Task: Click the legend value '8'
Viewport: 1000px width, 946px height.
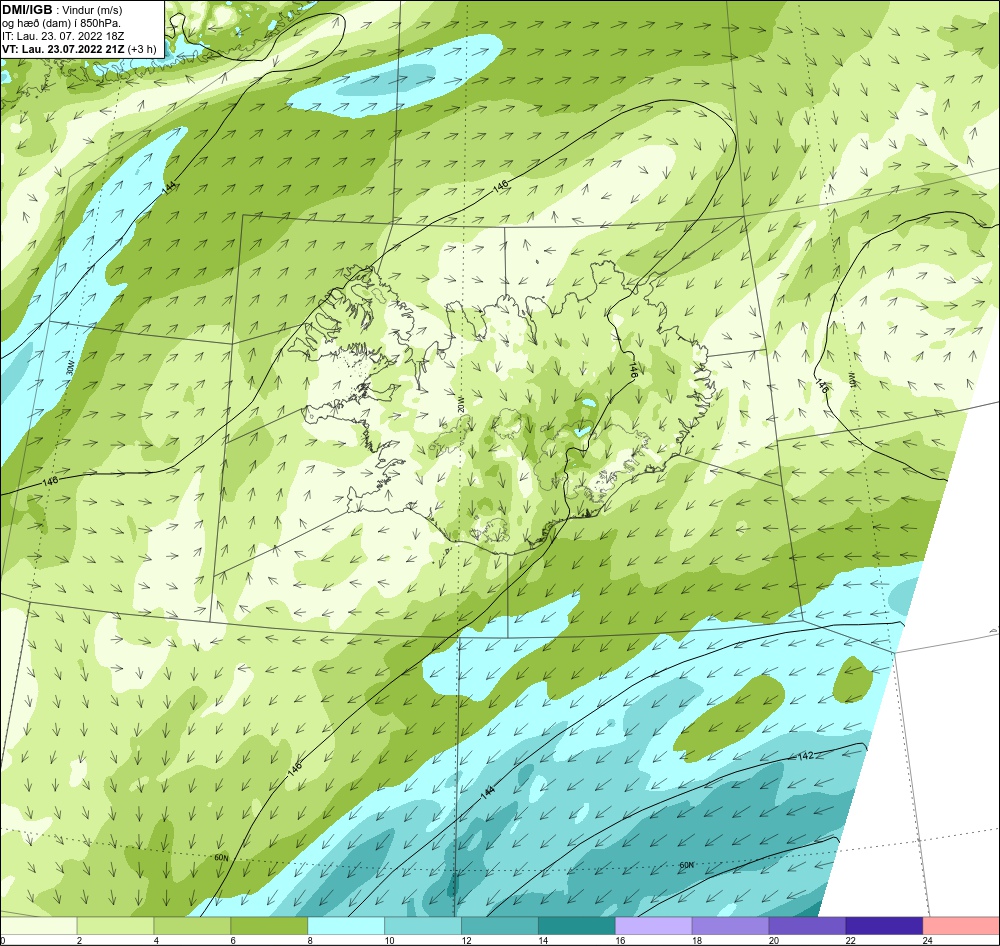Action: (310, 940)
